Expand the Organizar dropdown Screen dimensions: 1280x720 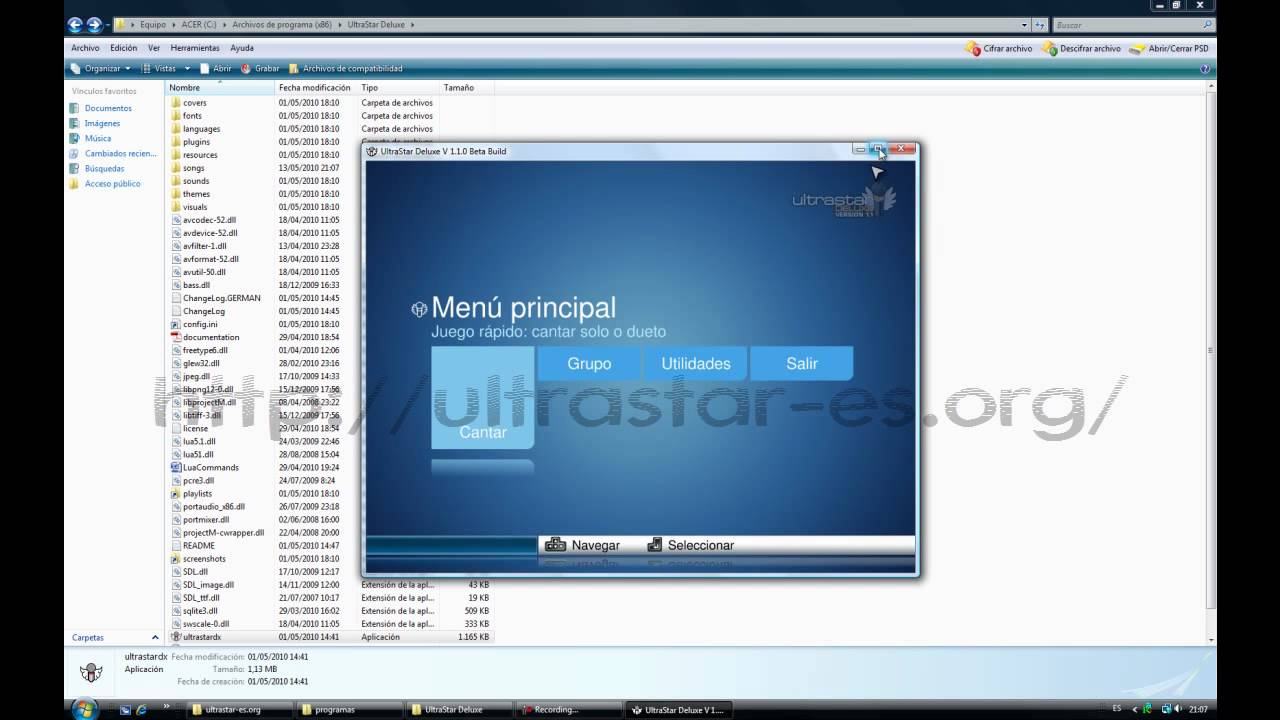click(x=101, y=68)
